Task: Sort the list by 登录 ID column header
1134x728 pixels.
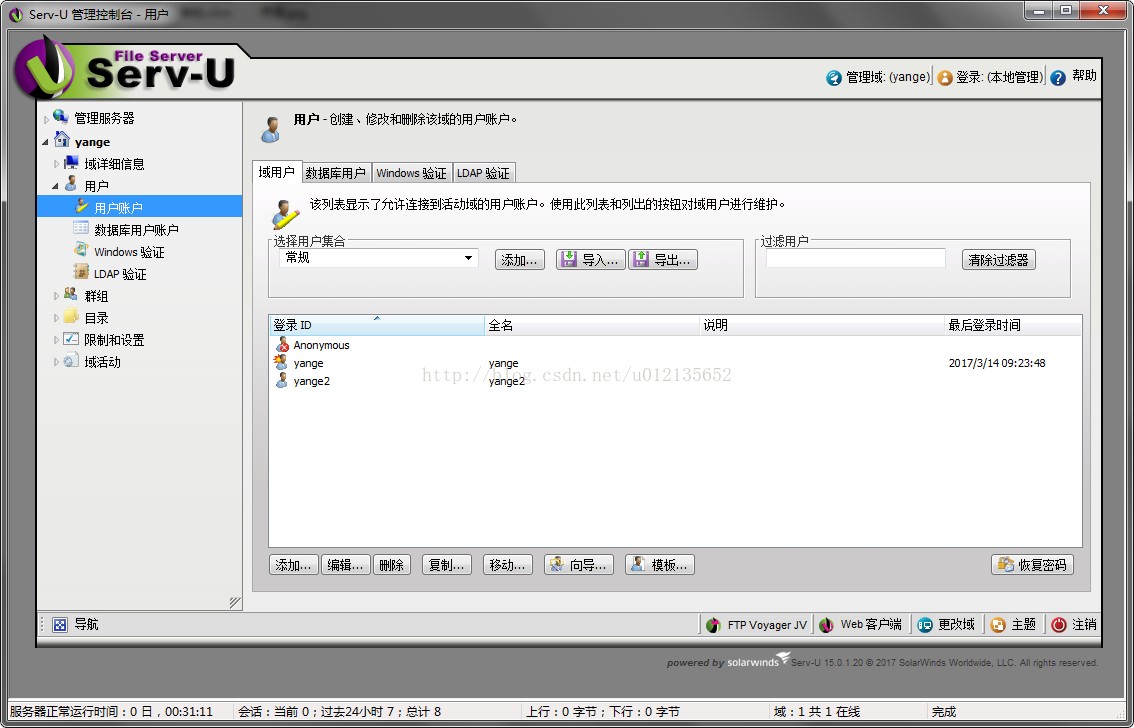Action: pos(376,325)
